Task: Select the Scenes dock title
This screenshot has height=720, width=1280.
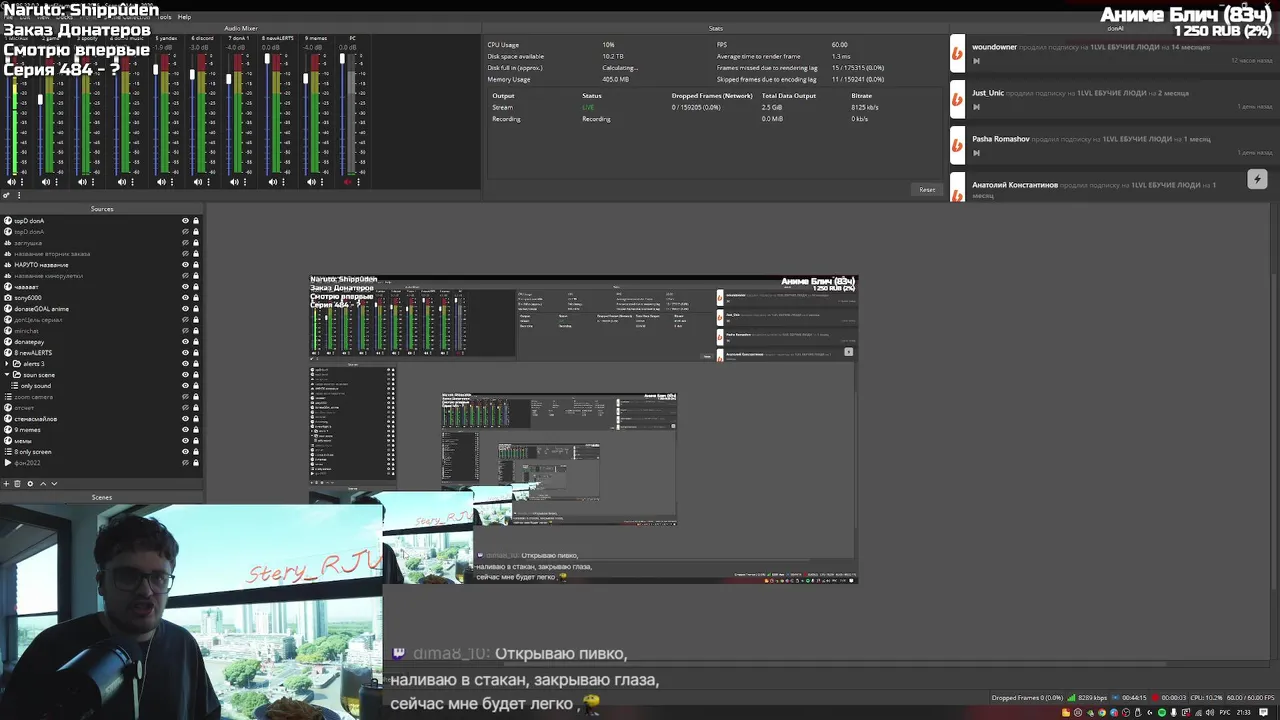Action: tap(102, 497)
